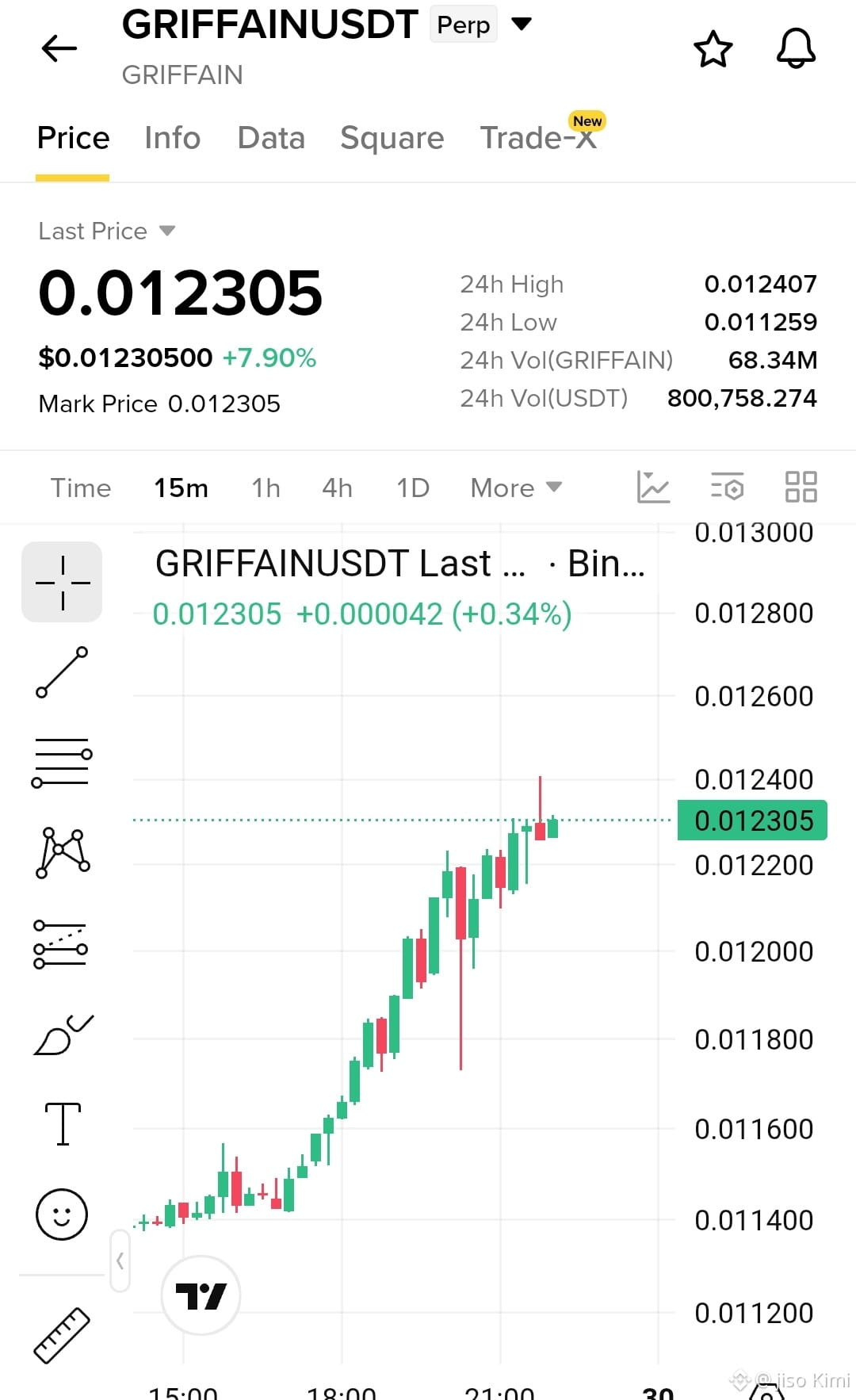Screen dimensions: 856x1400
Task: Click the +7.90% change percentage
Action: 269,358
